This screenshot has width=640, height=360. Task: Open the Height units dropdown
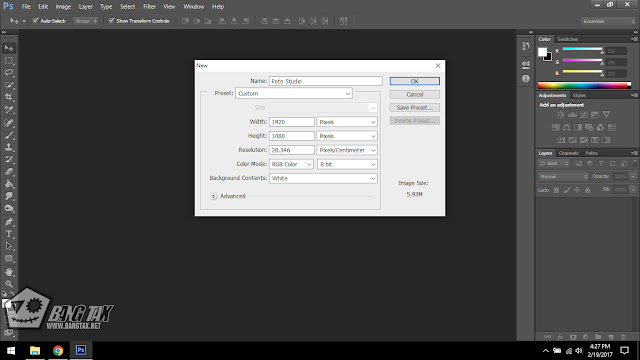[x=347, y=136]
